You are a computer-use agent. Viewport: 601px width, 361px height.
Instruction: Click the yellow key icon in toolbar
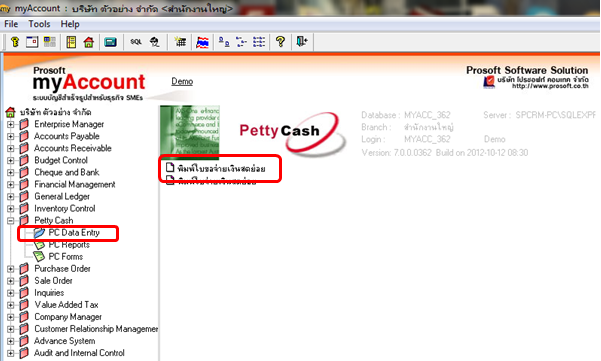coord(15,42)
